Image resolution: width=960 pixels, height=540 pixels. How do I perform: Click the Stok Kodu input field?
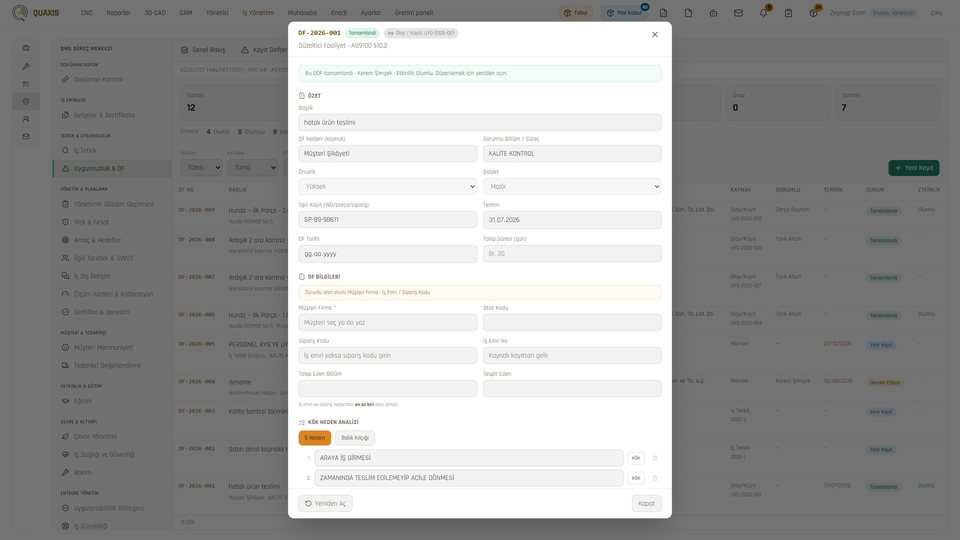572,323
